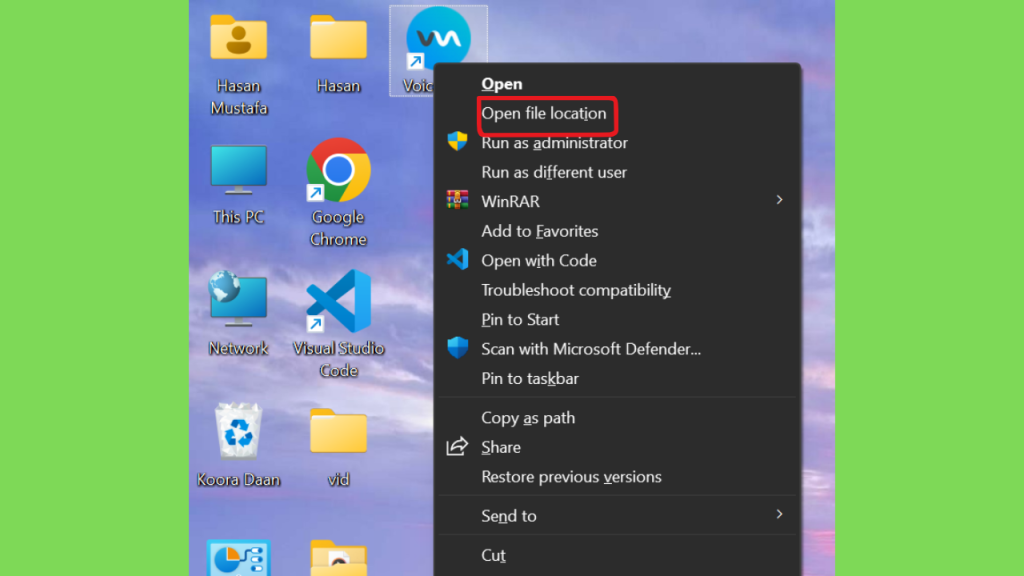Screen dimensions: 1024x576
Task: Choose Cut from context menu
Action: [x=493, y=555]
